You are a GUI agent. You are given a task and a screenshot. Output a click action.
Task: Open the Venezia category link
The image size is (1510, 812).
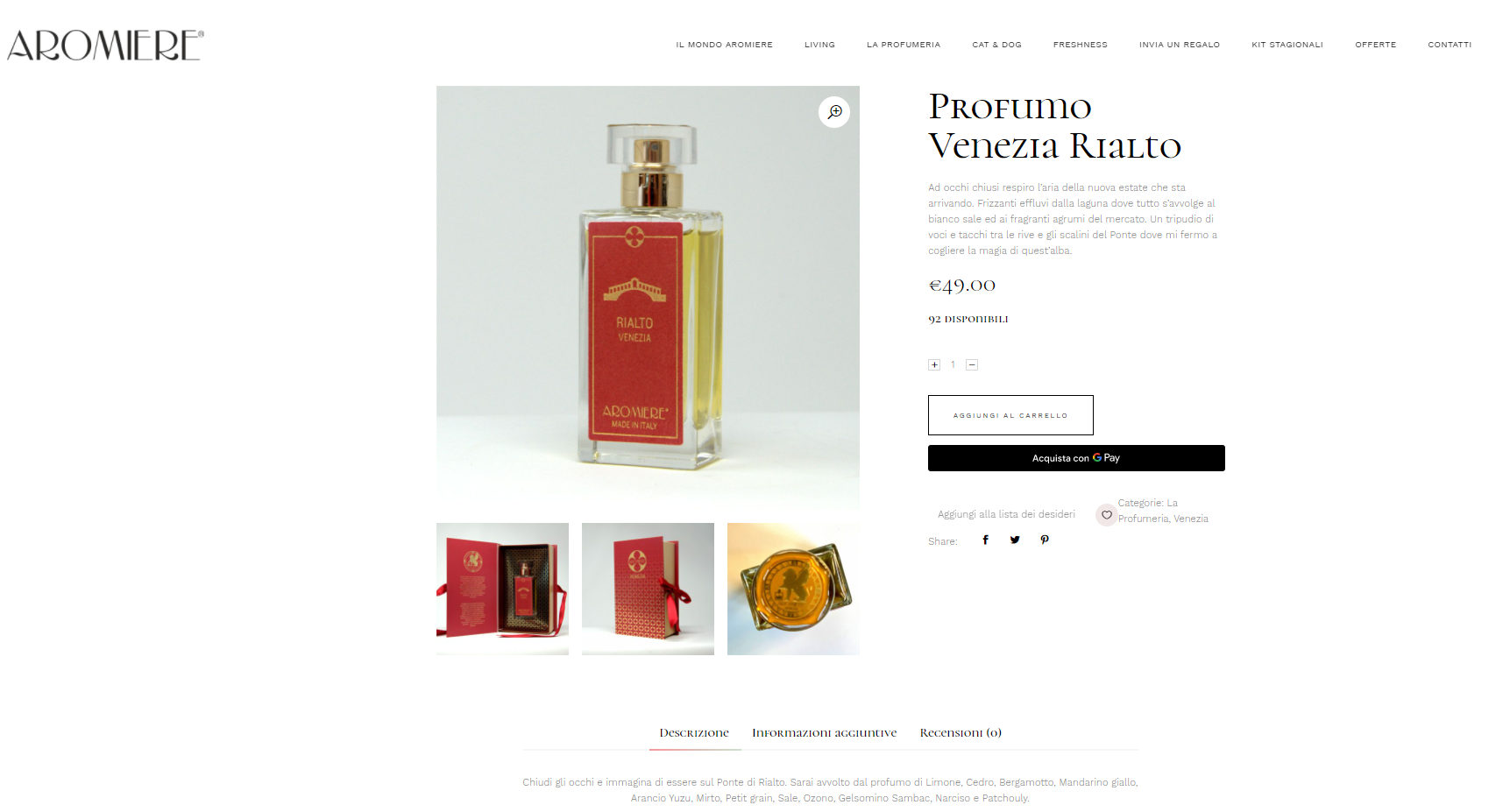(x=1191, y=519)
